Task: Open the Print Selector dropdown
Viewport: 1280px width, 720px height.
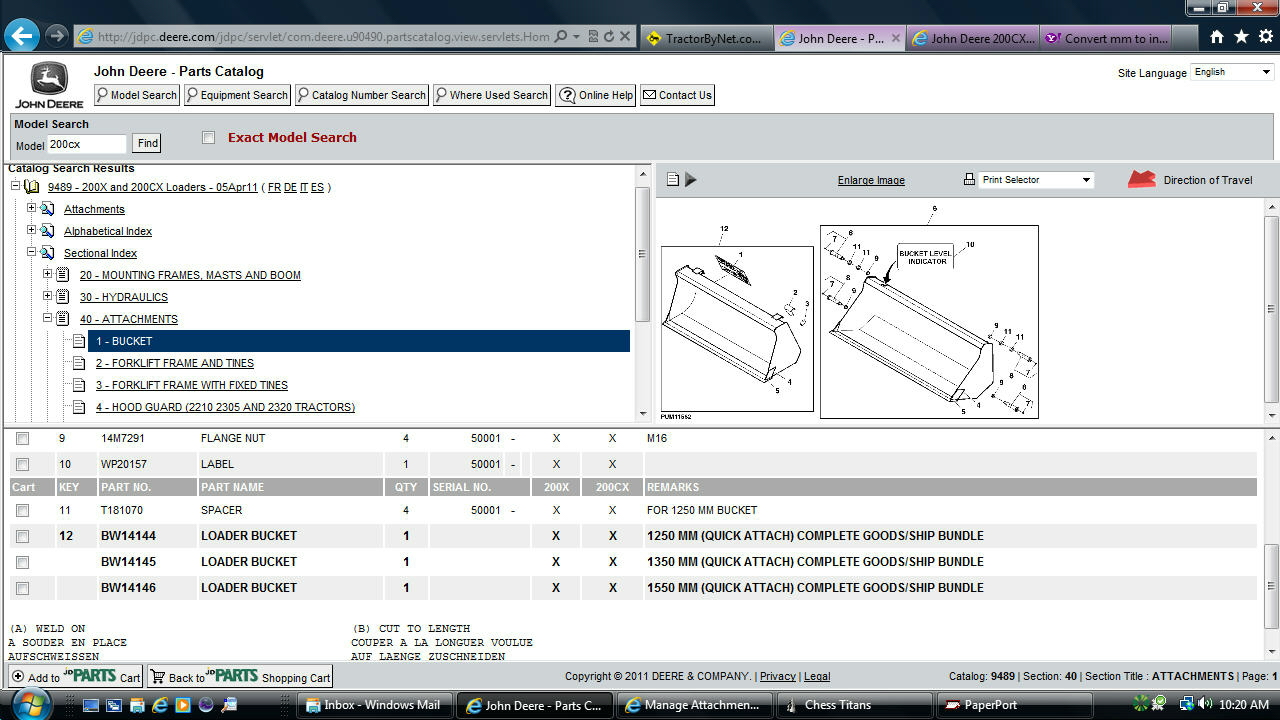Action: point(1035,180)
